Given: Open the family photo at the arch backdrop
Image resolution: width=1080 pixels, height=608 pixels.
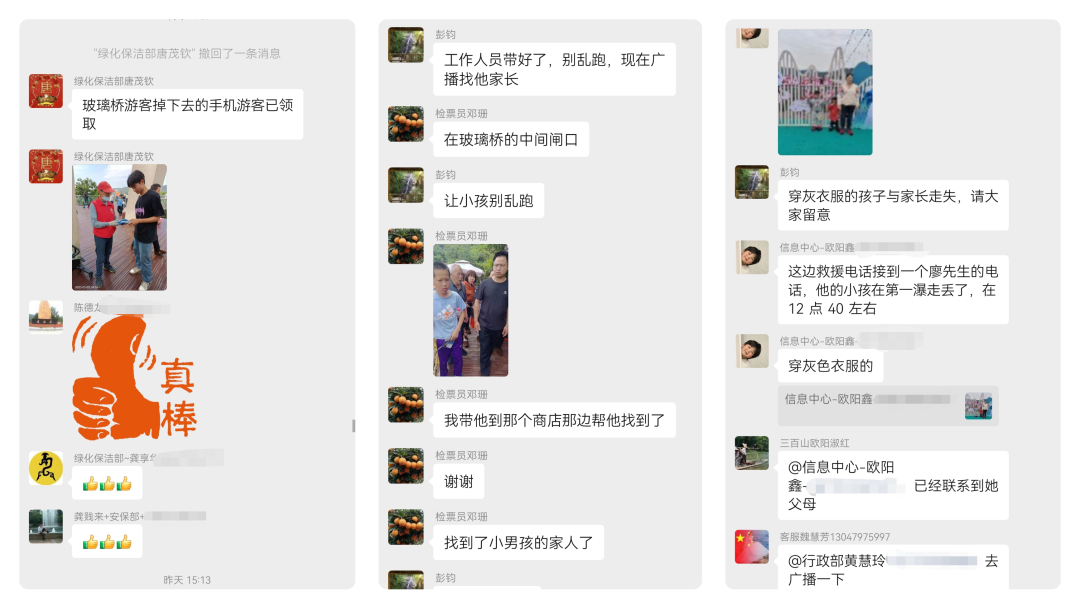Looking at the screenshot, I should (x=825, y=92).
